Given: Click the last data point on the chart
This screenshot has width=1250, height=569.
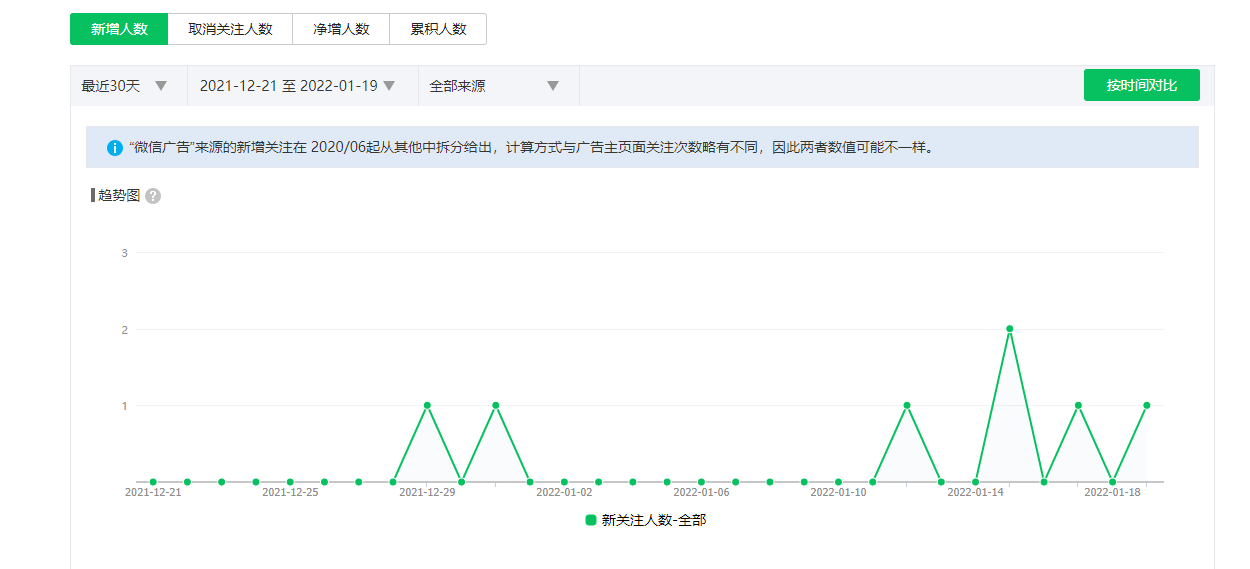Looking at the screenshot, I should point(1147,405).
